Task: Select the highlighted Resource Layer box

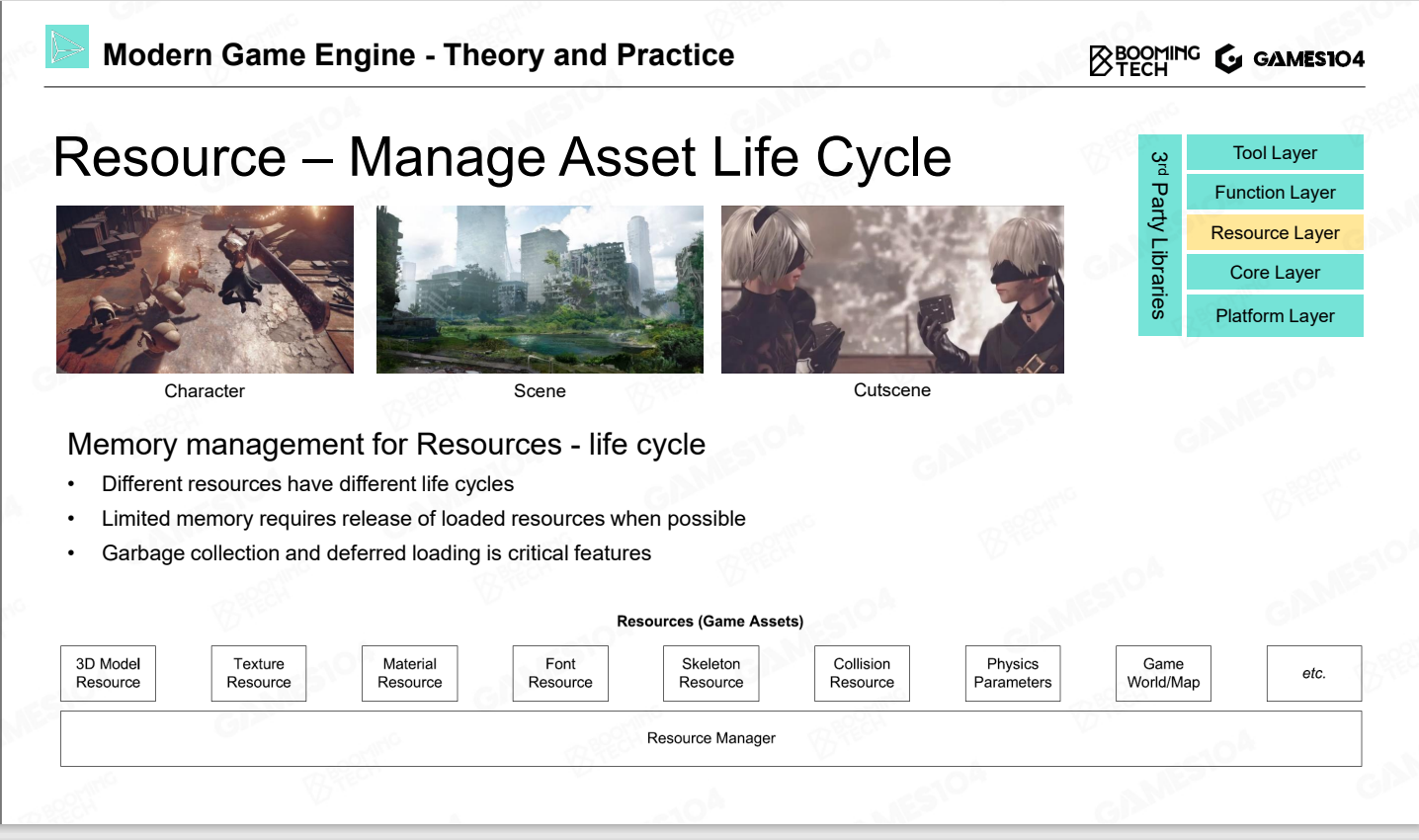Action: coord(1275,232)
